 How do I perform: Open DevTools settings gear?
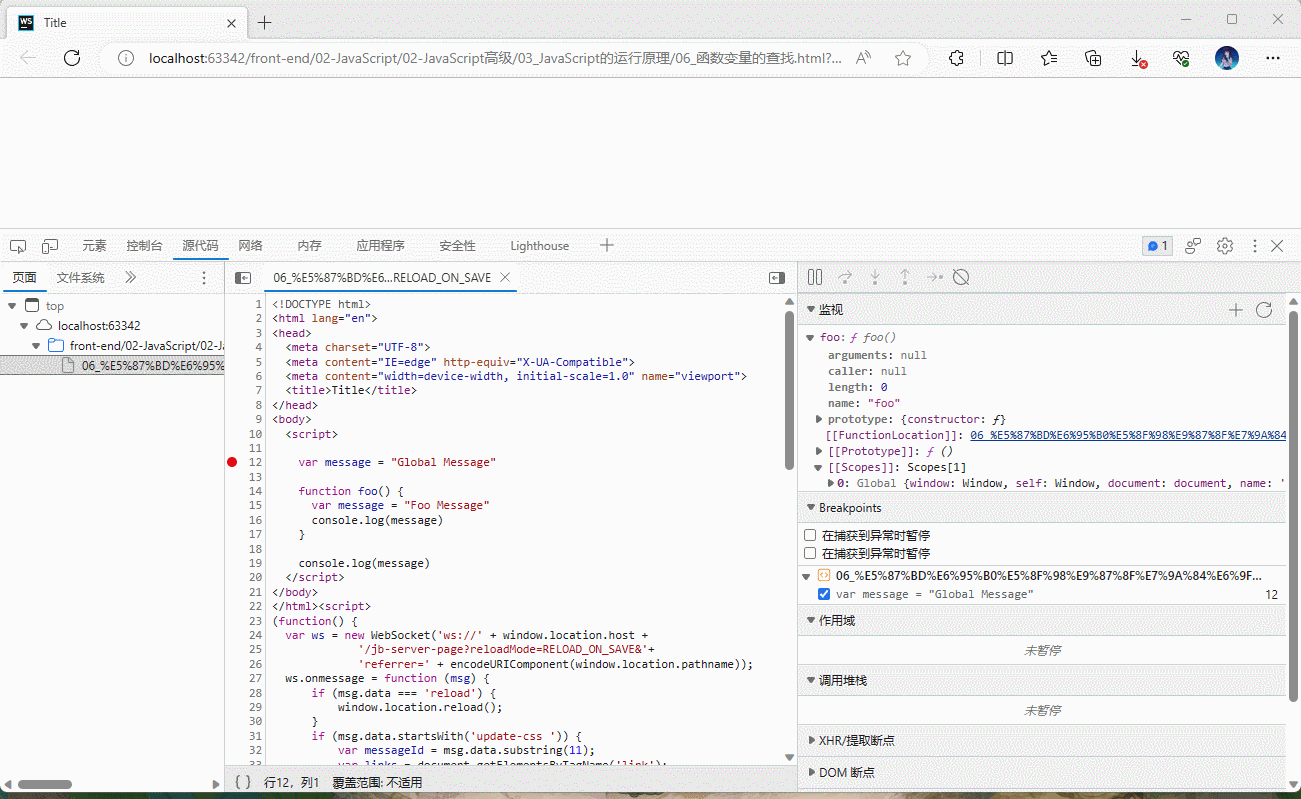pos(1225,246)
